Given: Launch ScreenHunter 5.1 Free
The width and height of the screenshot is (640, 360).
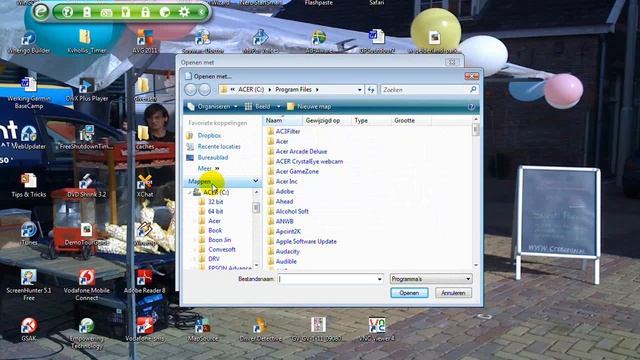Looking at the screenshot, I should [29, 286].
